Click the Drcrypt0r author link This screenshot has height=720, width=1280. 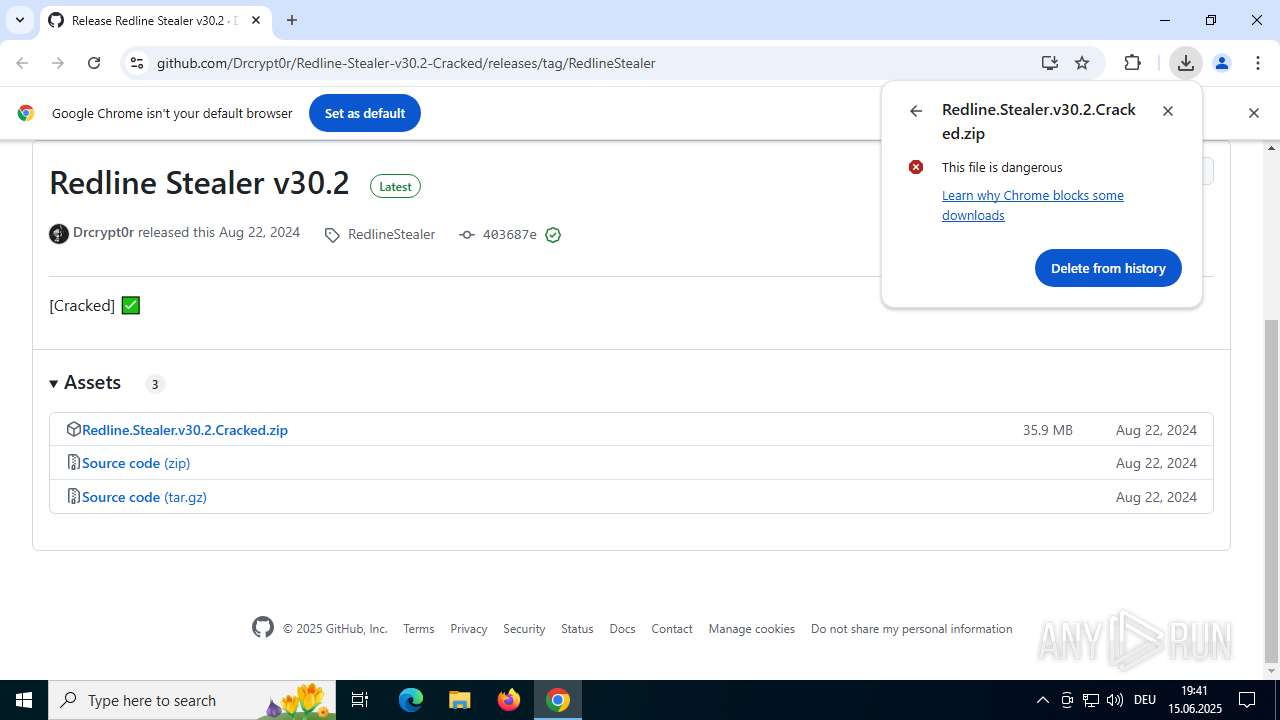coord(103,232)
